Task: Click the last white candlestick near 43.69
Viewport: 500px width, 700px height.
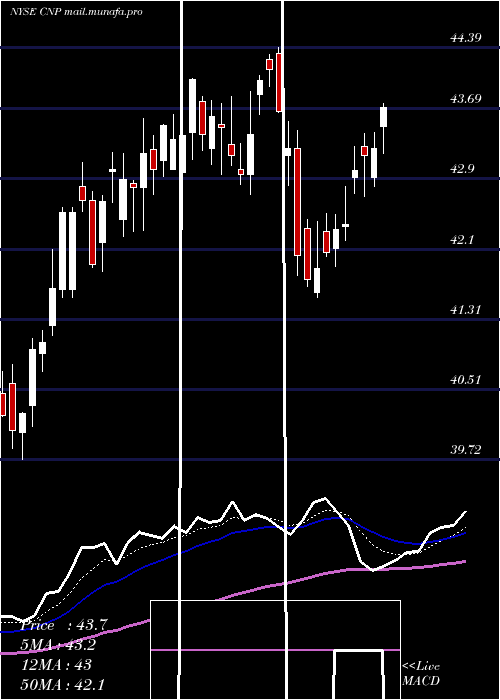Action: pos(383,117)
